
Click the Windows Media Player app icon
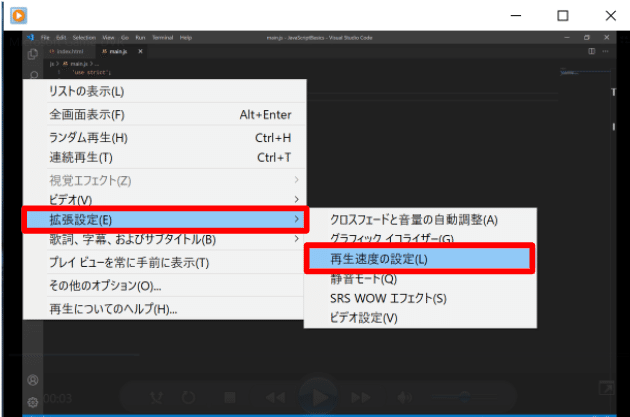click(18, 16)
